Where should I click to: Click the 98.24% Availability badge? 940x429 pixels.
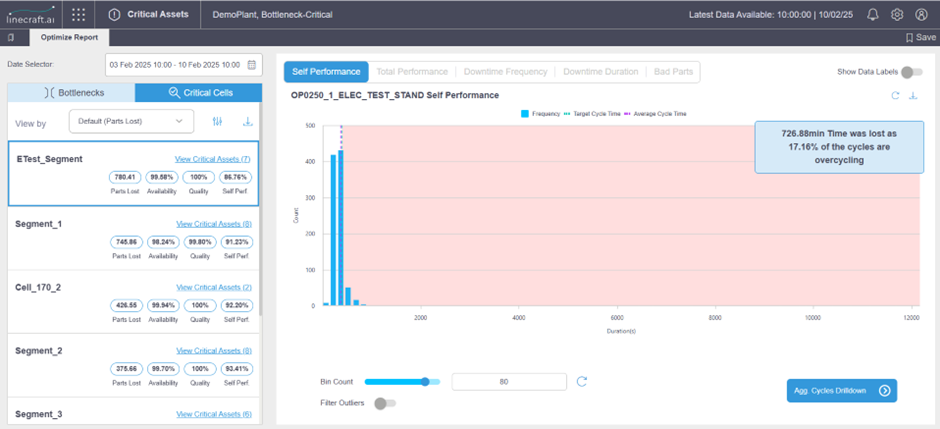point(164,242)
